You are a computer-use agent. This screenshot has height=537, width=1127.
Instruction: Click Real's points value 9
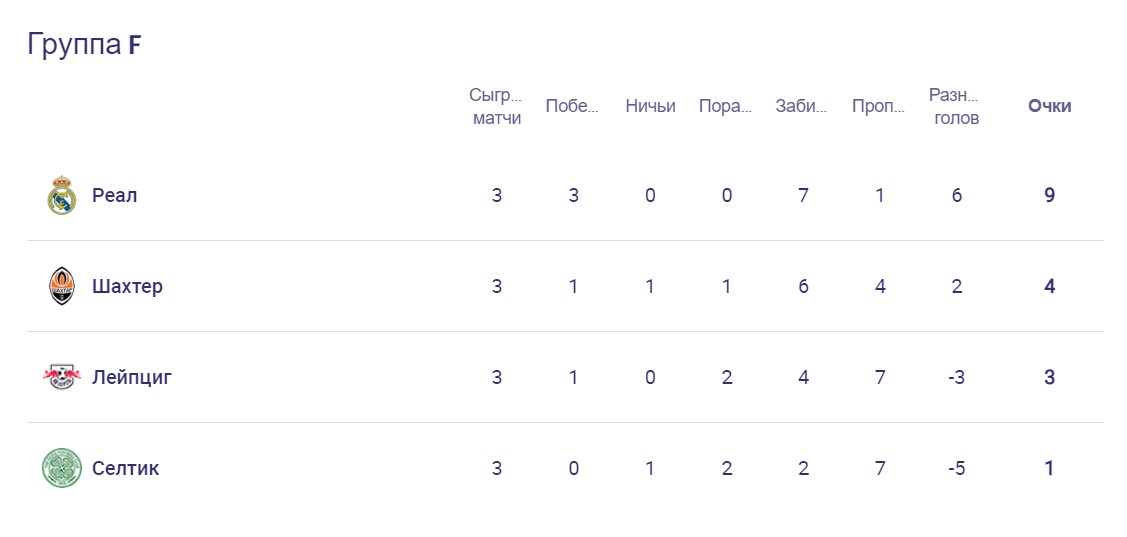[x=1049, y=195]
